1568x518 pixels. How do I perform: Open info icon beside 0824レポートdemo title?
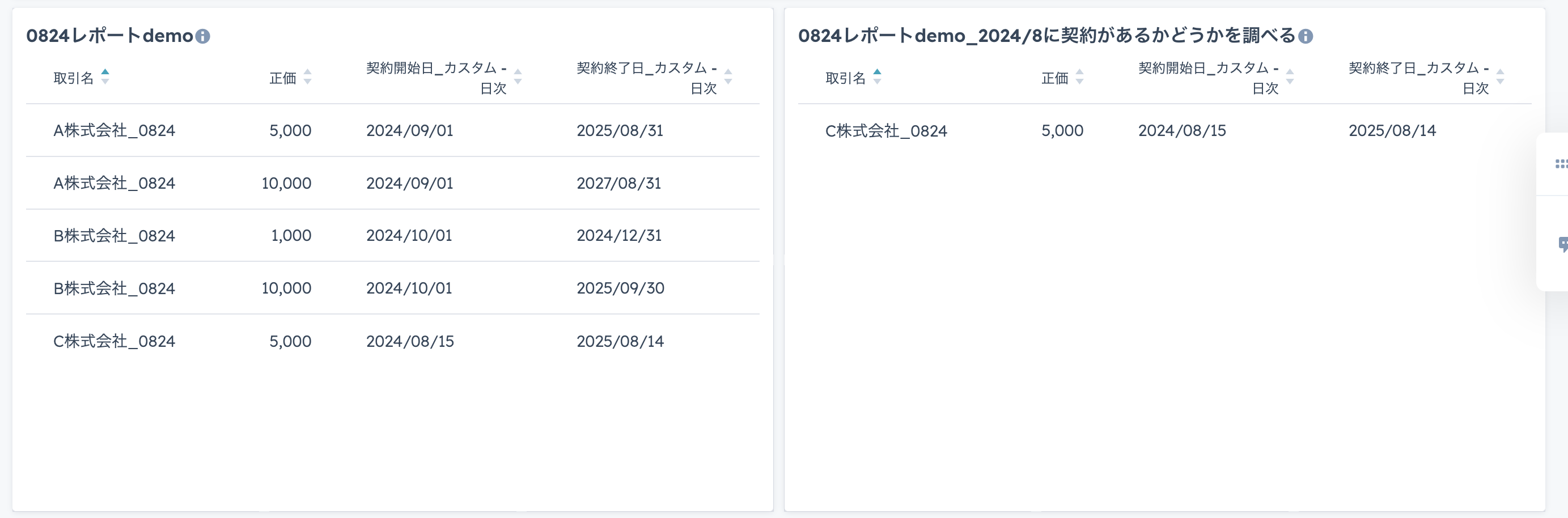tap(203, 36)
